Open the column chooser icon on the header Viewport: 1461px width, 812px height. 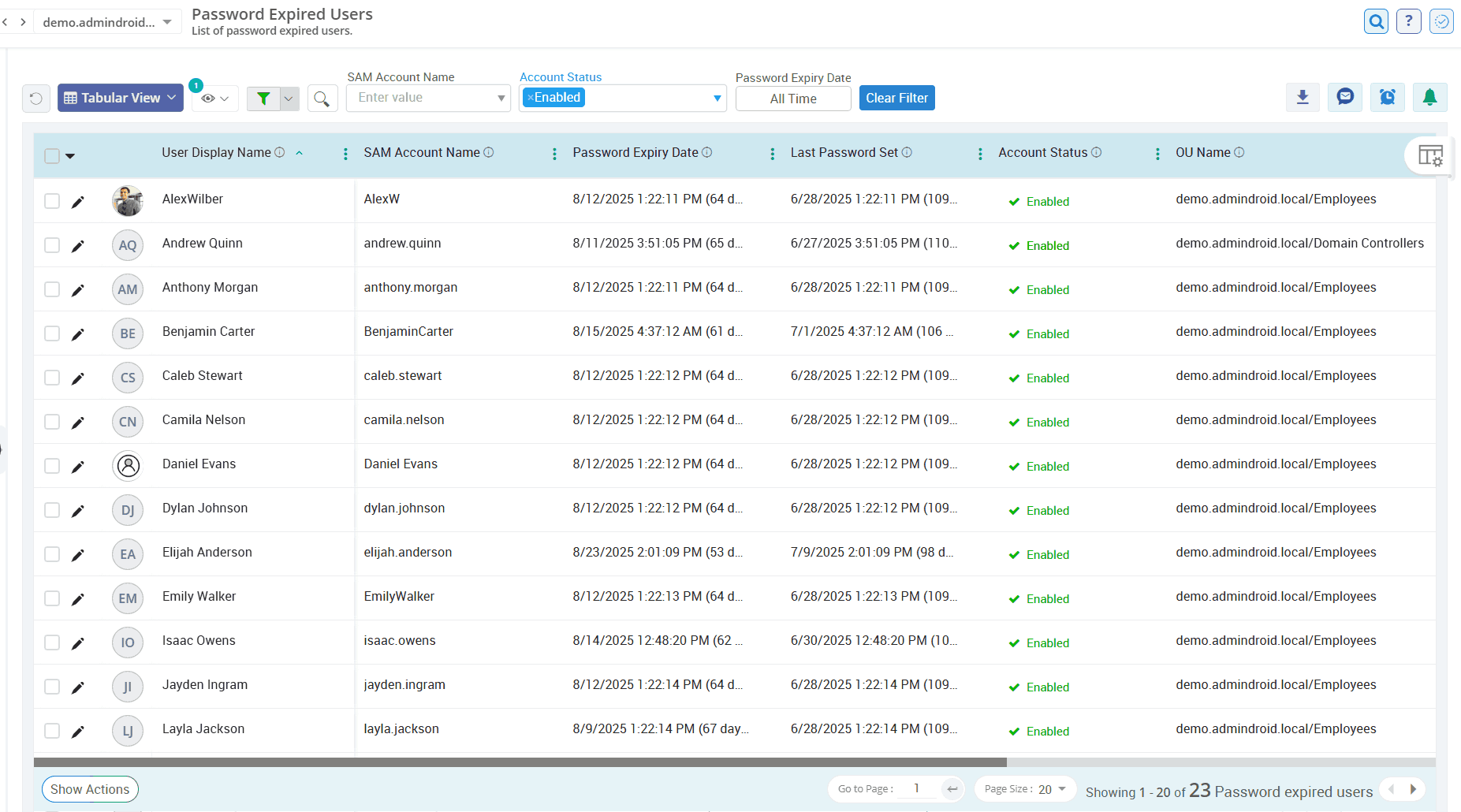click(1431, 155)
